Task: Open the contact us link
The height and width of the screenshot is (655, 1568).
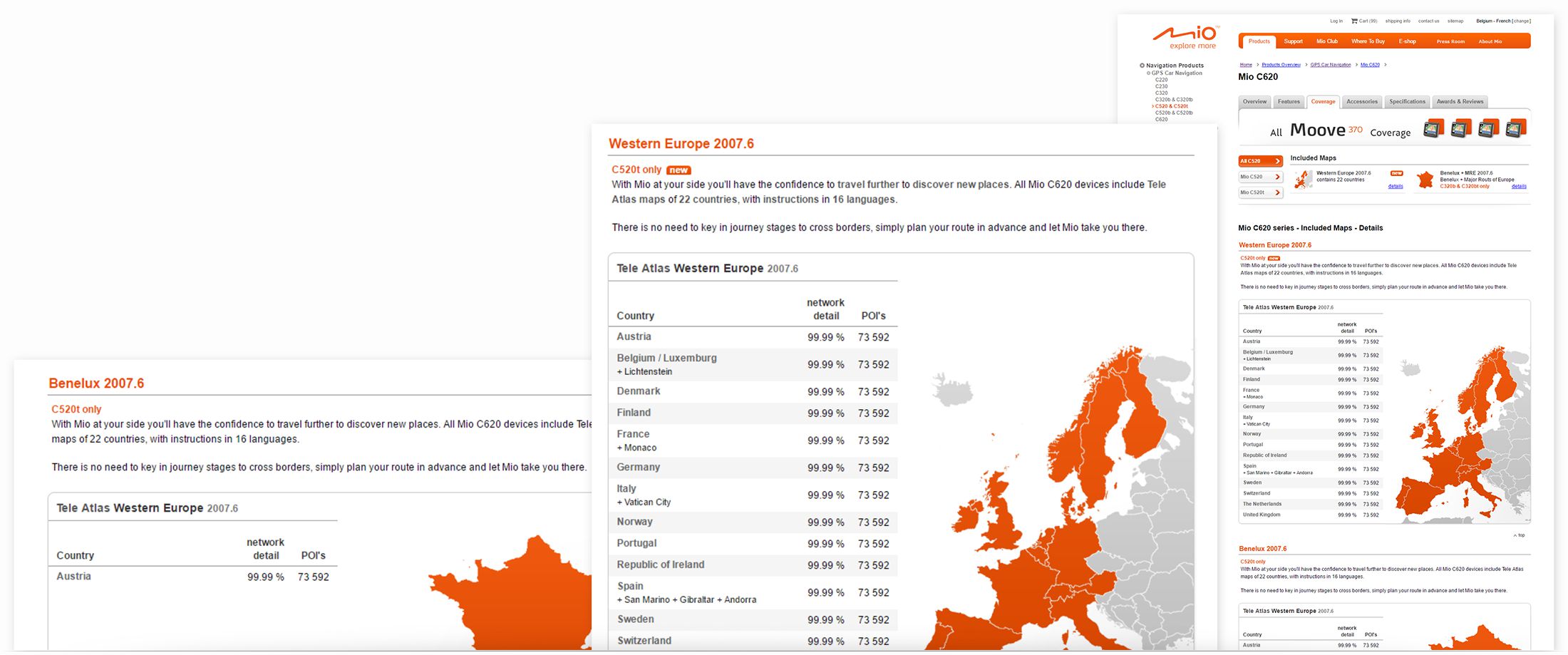Action: (1428, 21)
